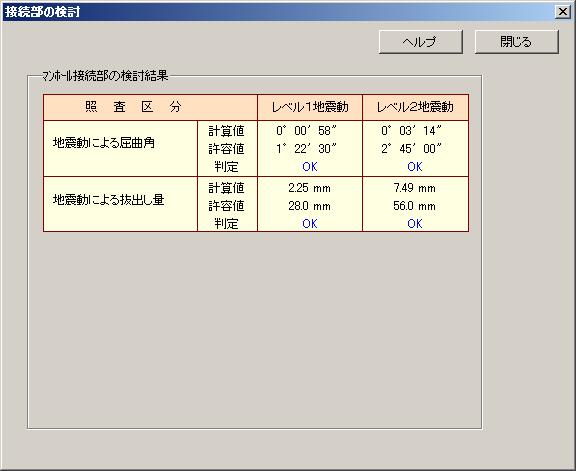
Task: Click allowable angle 1°22'30" cell
Action: coord(306,148)
